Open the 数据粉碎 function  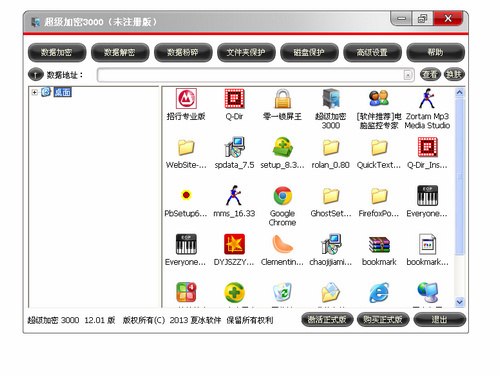[183, 52]
